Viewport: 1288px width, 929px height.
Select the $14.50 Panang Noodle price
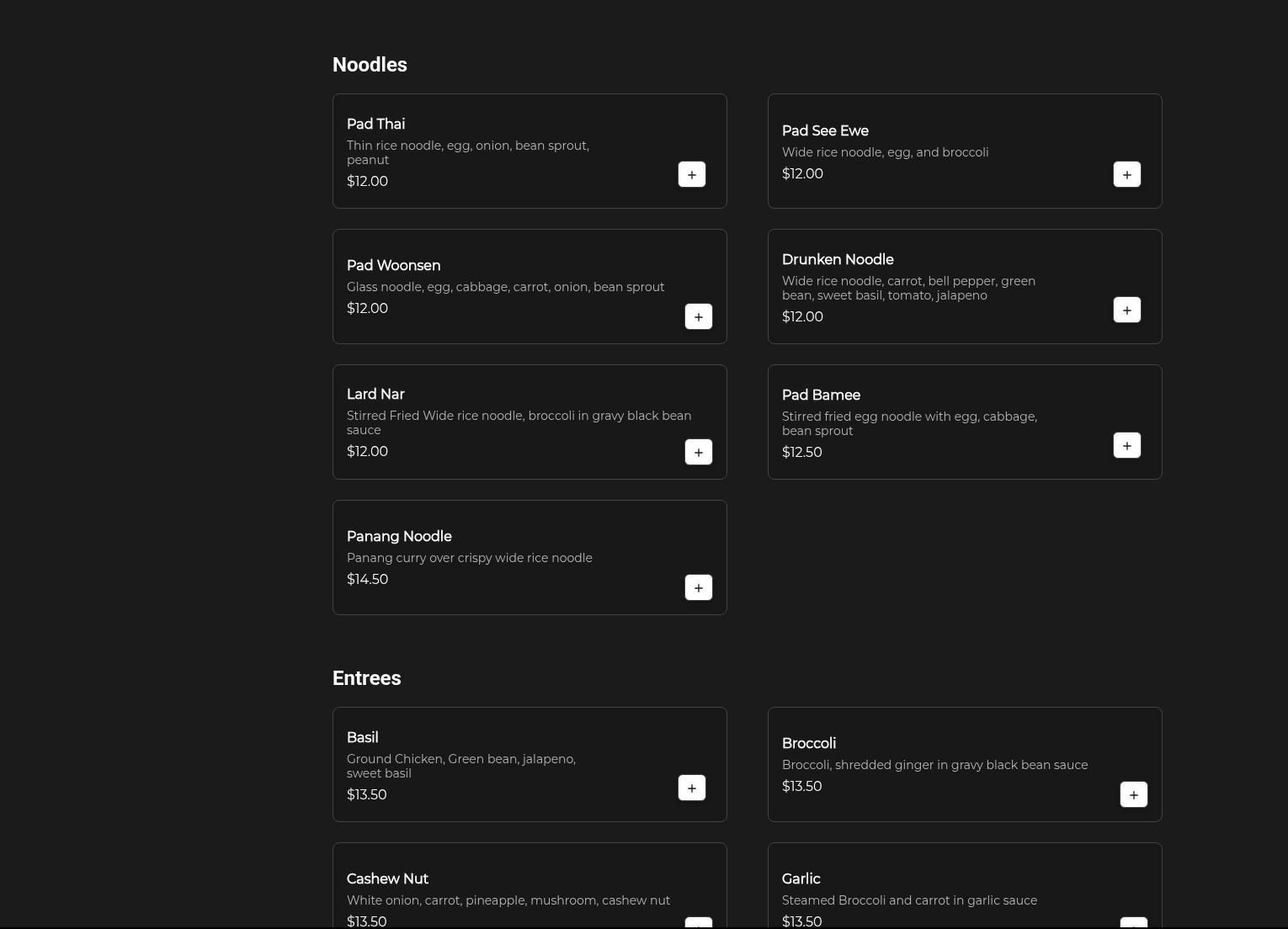(367, 579)
